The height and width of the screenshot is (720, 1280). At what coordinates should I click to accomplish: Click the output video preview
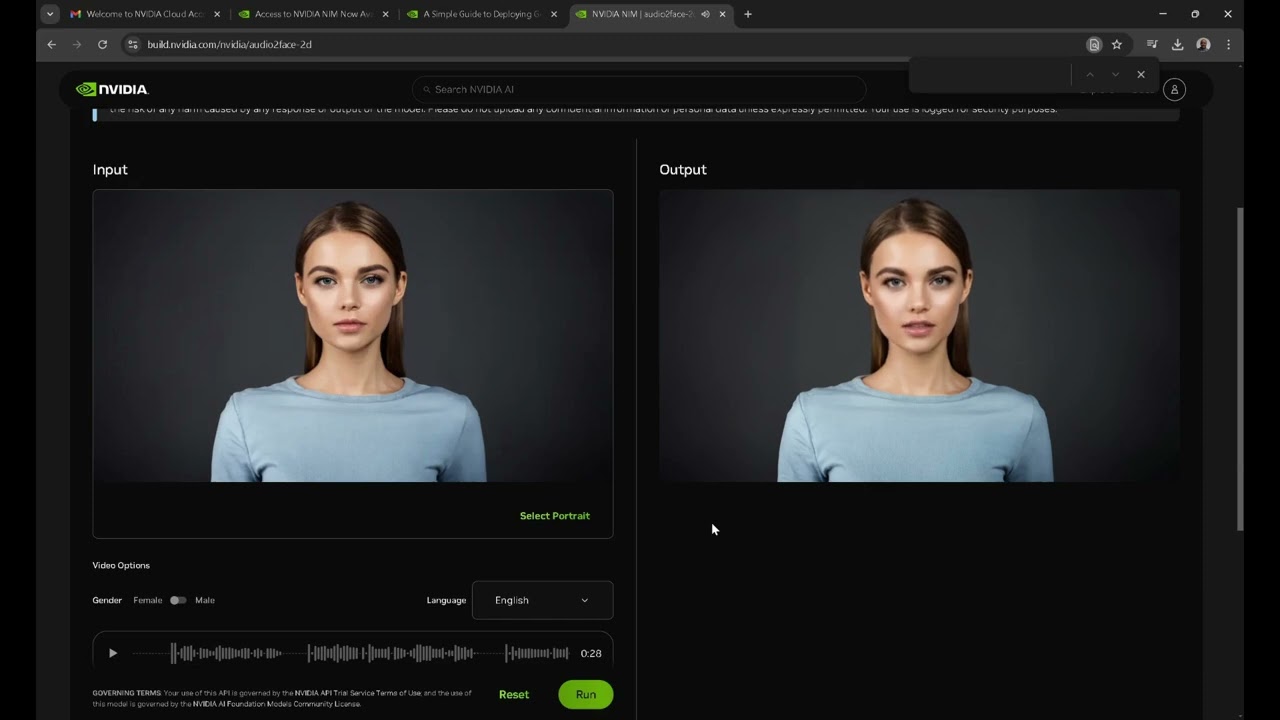[x=919, y=336]
